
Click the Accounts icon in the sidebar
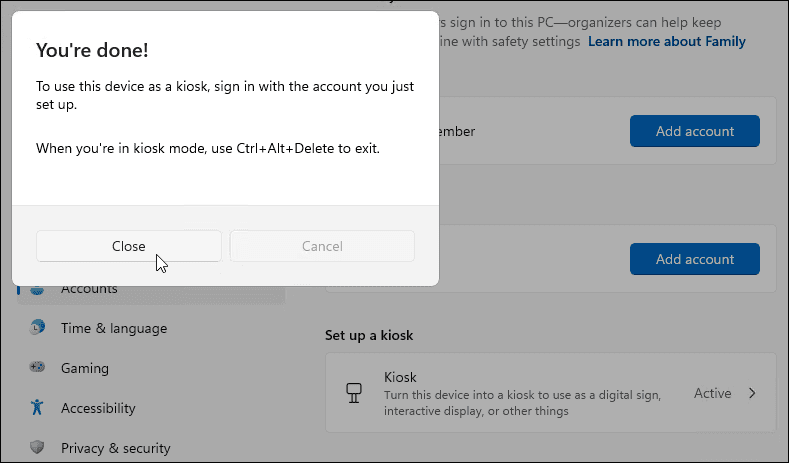pyautogui.click(x=37, y=290)
